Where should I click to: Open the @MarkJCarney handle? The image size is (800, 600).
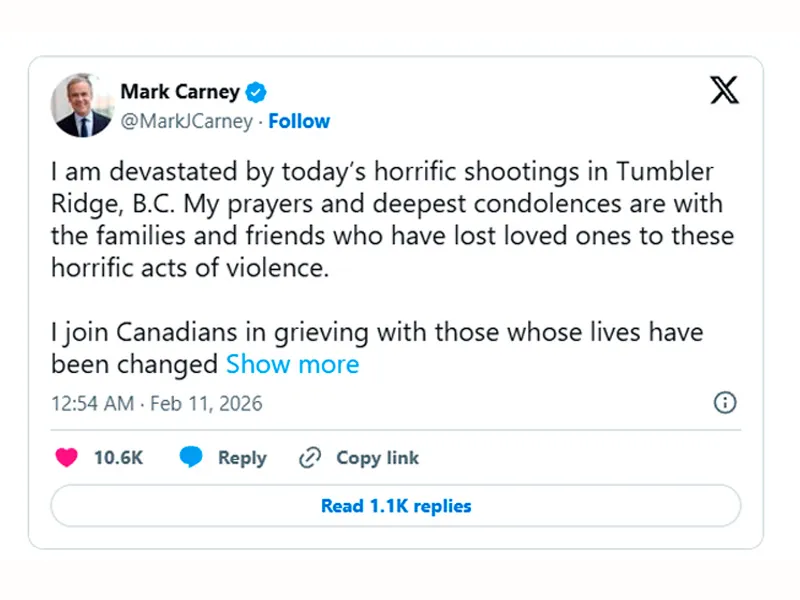point(186,121)
